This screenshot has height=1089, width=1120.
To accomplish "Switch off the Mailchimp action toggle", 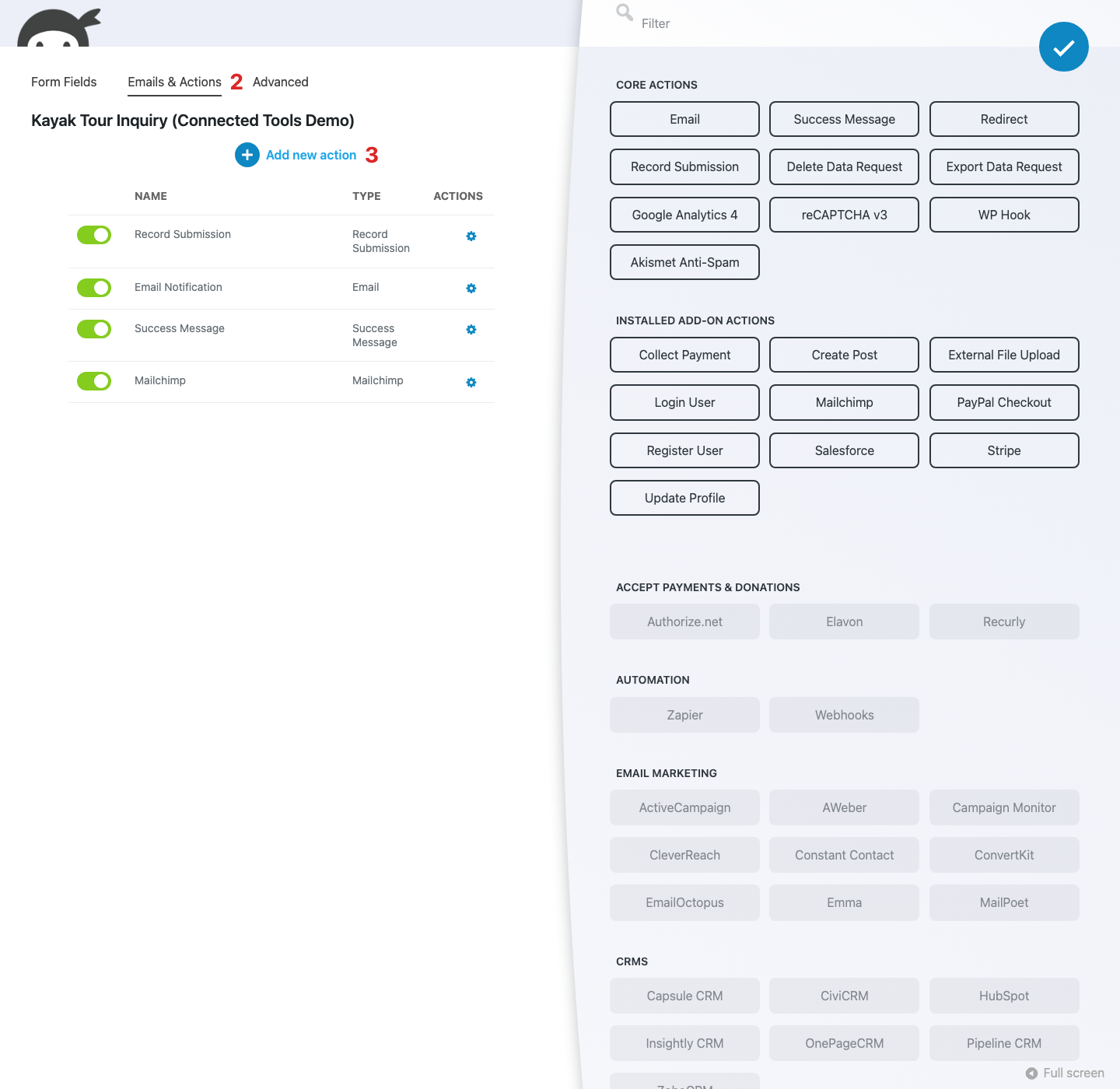I will tap(94, 381).
